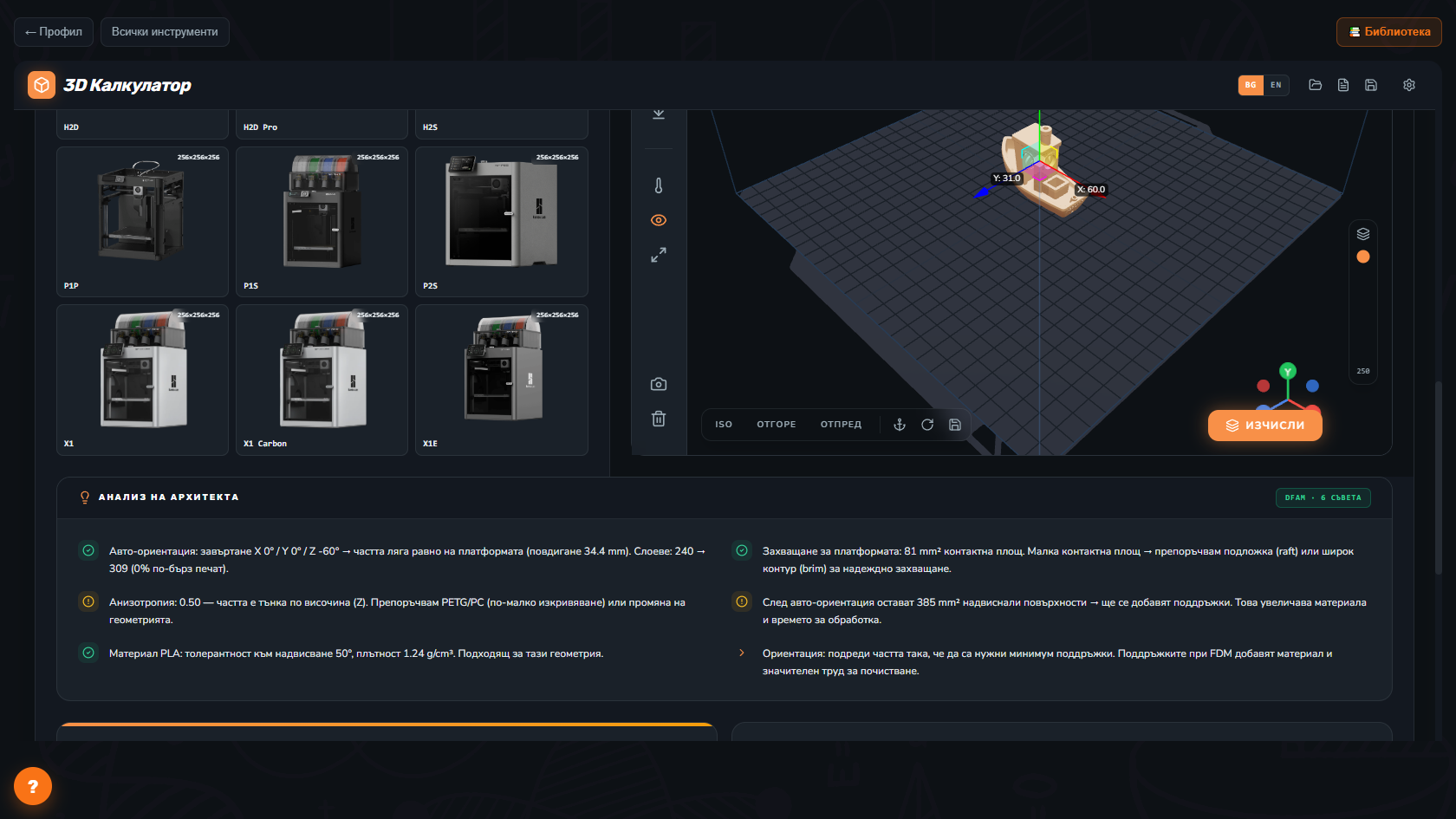
Task: Take a screenshot with the camera icon
Action: click(659, 384)
